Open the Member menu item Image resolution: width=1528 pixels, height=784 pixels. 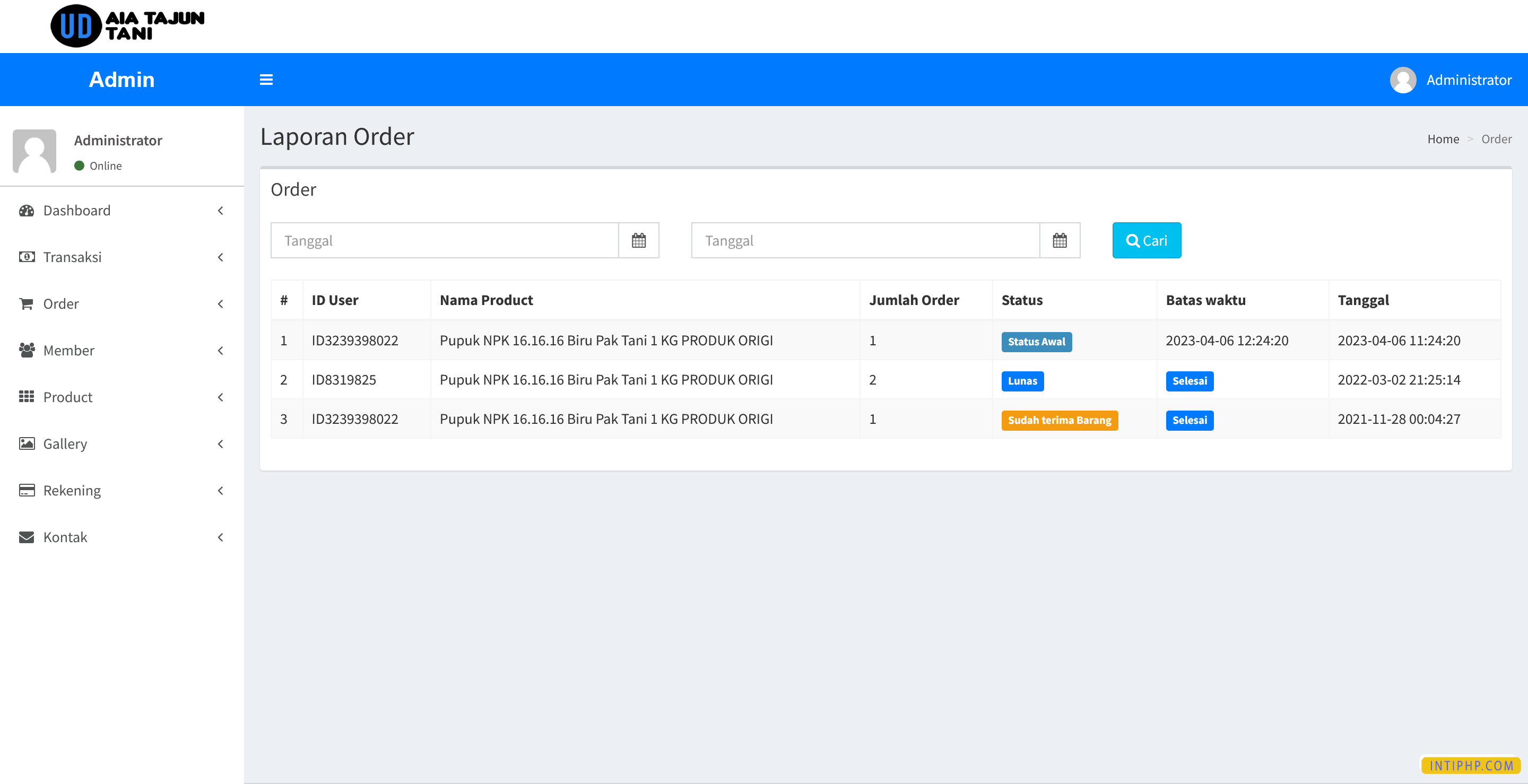[69, 350]
